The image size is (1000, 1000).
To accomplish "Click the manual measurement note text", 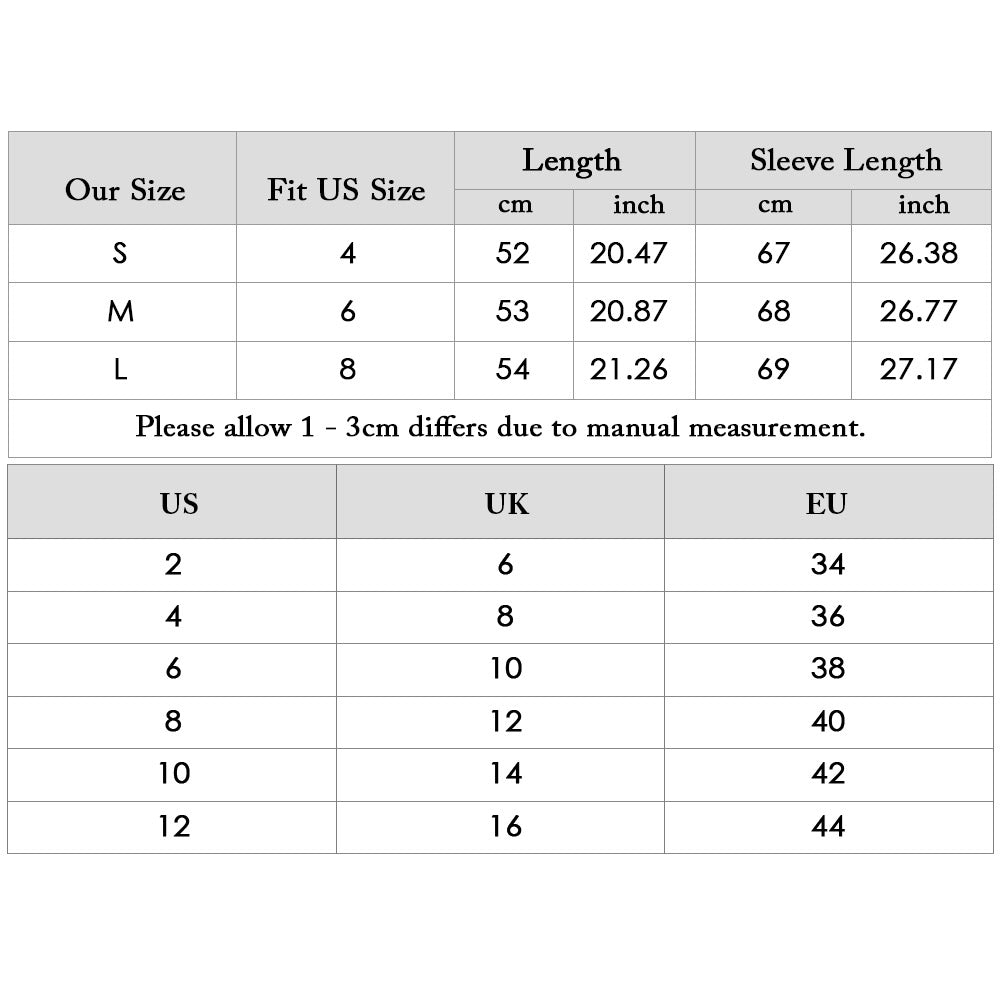I will point(500,428).
